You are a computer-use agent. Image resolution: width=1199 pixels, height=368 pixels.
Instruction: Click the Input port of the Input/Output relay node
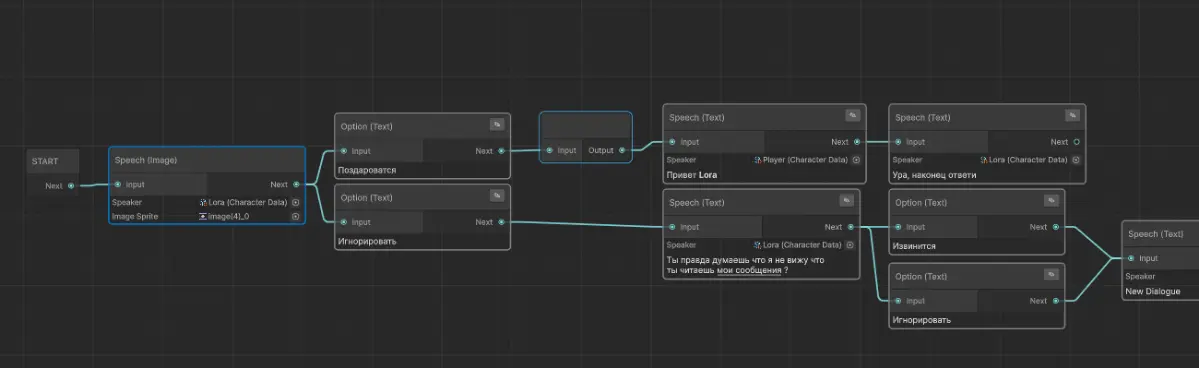point(549,151)
